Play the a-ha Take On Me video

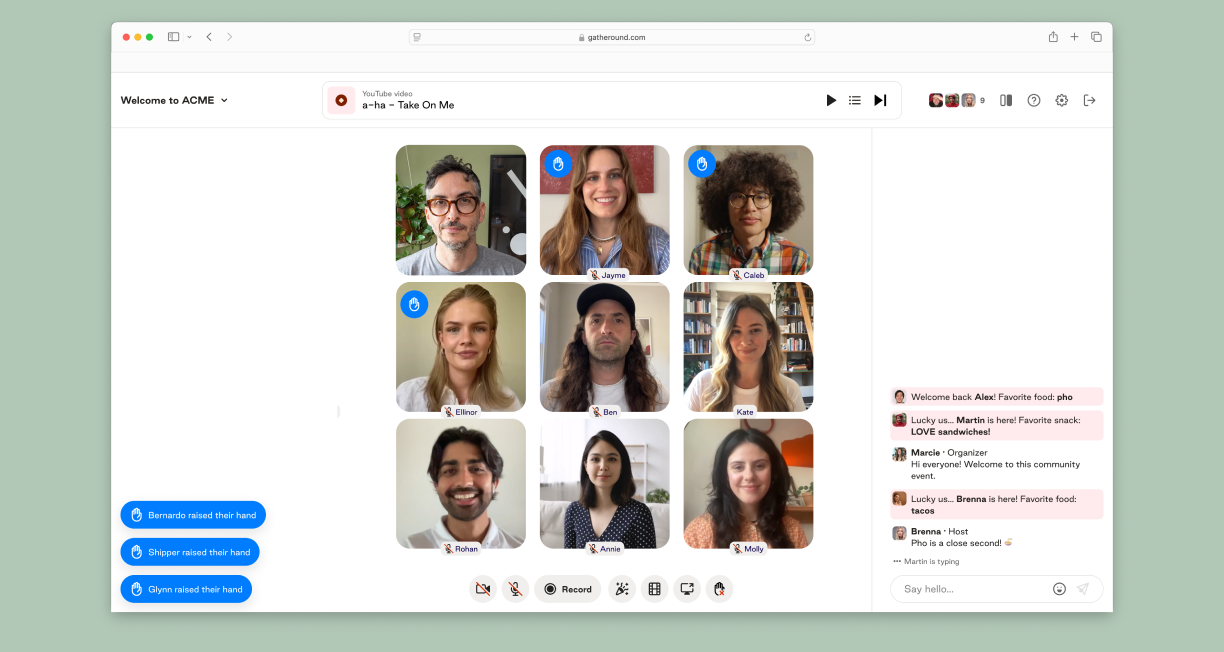tap(831, 100)
